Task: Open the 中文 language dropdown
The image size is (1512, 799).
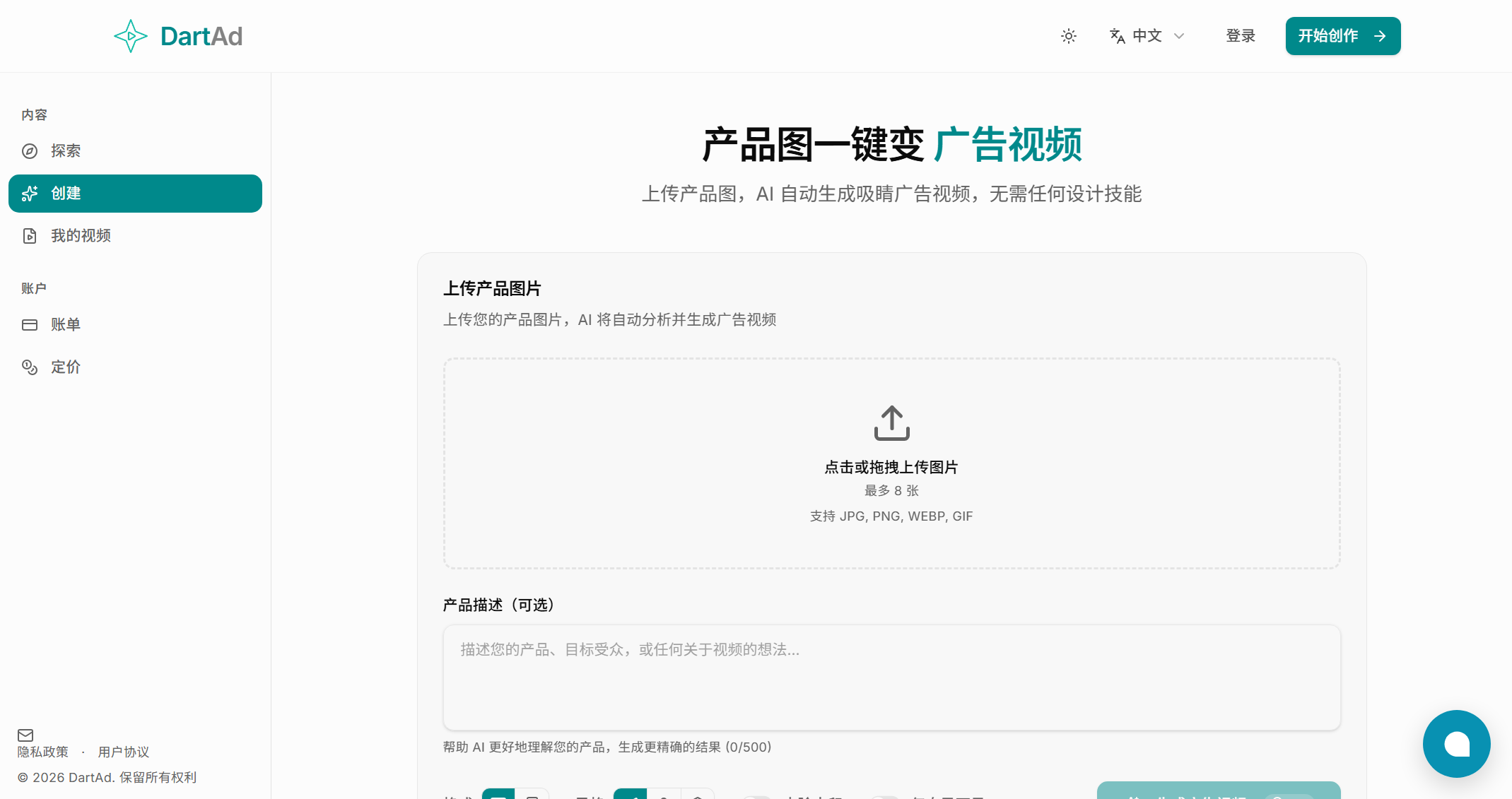Action: (1147, 36)
